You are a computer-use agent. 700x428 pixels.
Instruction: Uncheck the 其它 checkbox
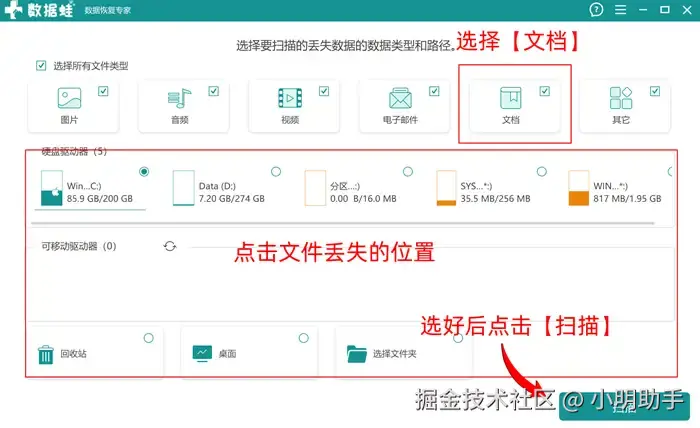pos(655,91)
